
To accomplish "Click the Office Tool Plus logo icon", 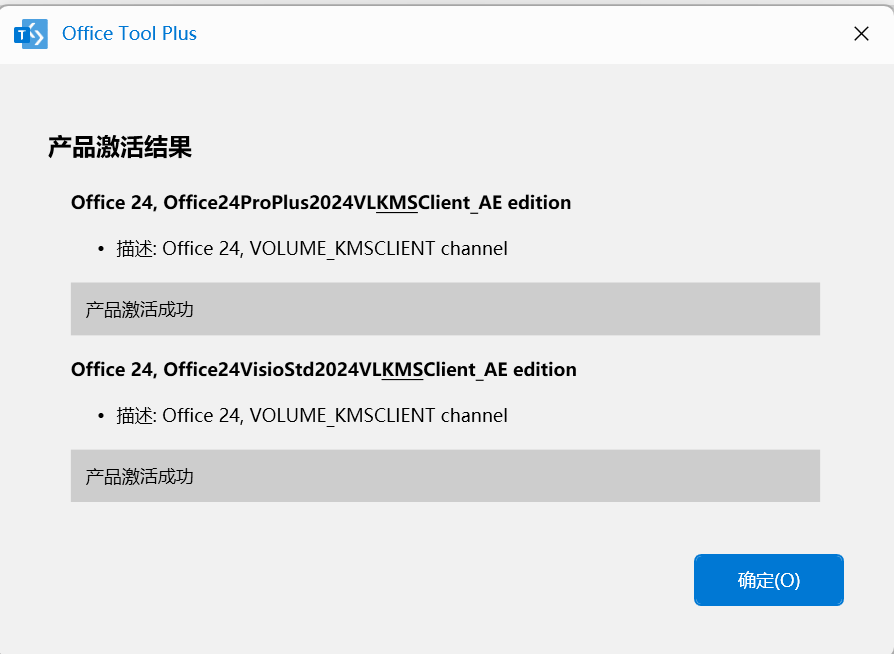I will coord(31,34).
